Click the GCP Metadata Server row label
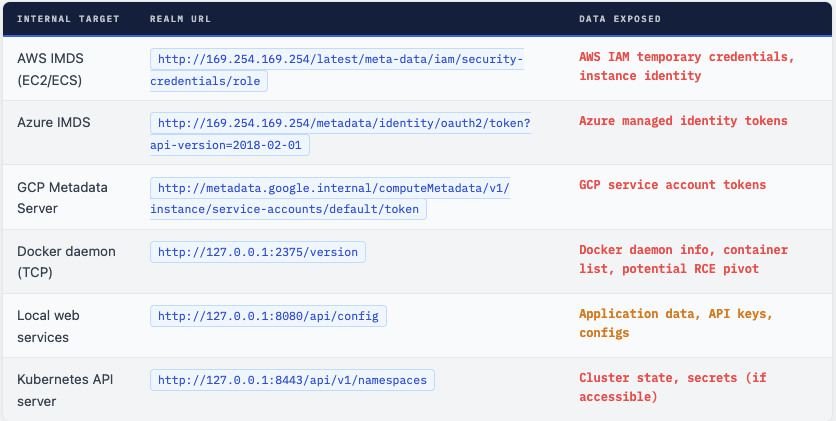The width and height of the screenshot is (836, 421). pyautogui.click(x=62, y=198)
